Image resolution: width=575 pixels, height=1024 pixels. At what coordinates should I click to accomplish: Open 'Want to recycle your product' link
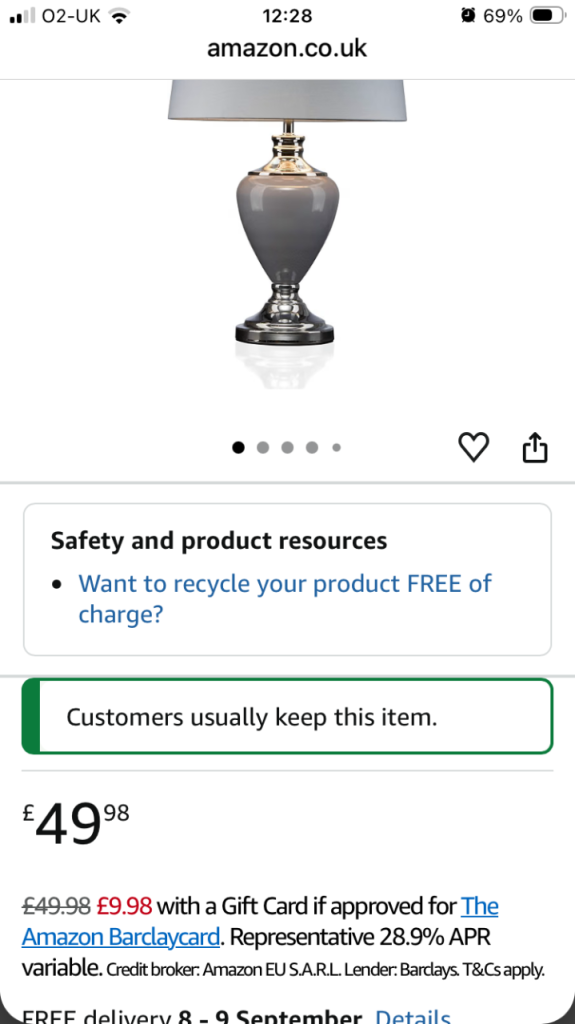[x=285, y=598]
